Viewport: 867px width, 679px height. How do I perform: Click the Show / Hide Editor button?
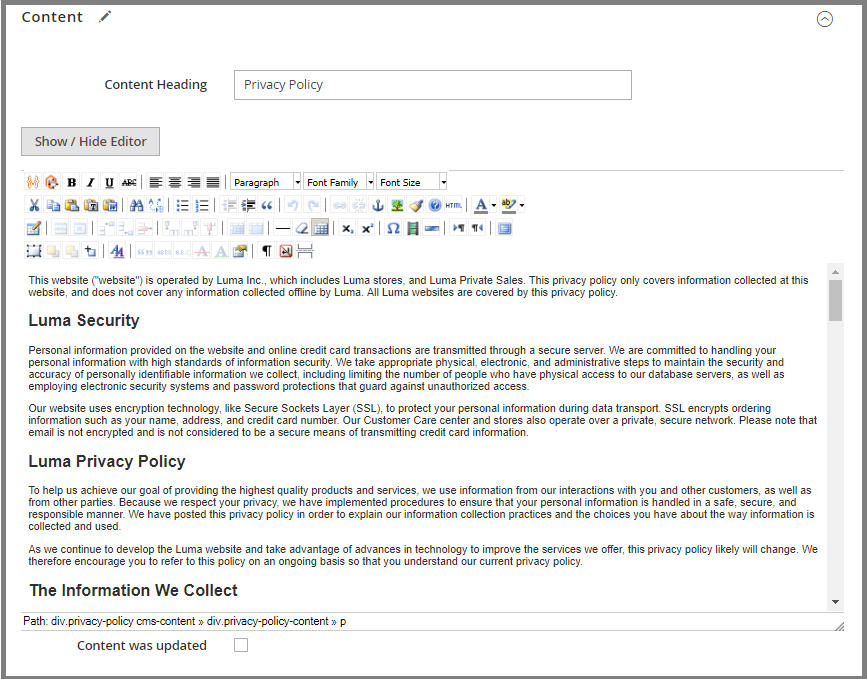[91, 142]
